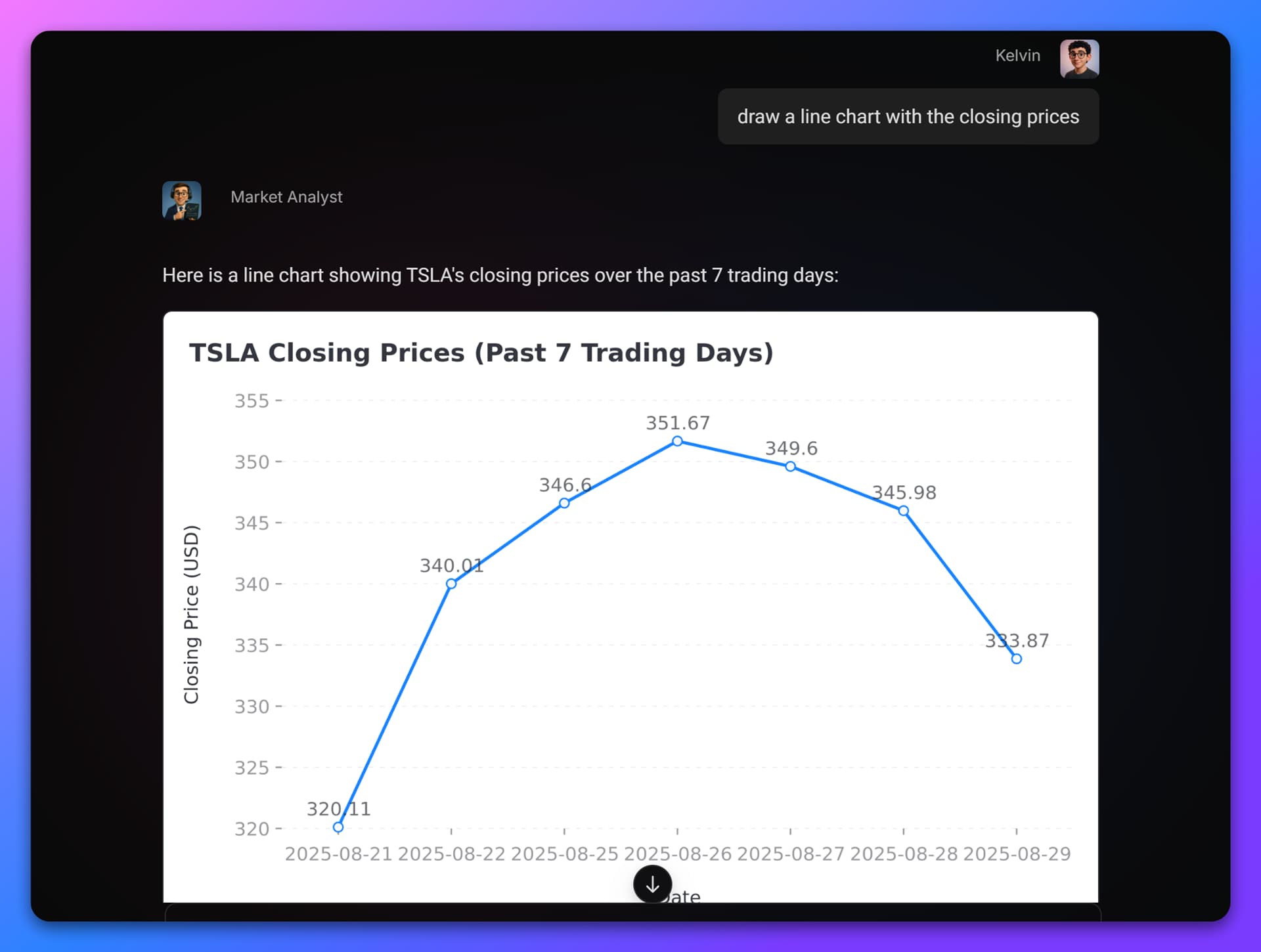1261x952 pixels.
Task: Click the user message about closing prices
Action: pos(908,117)
